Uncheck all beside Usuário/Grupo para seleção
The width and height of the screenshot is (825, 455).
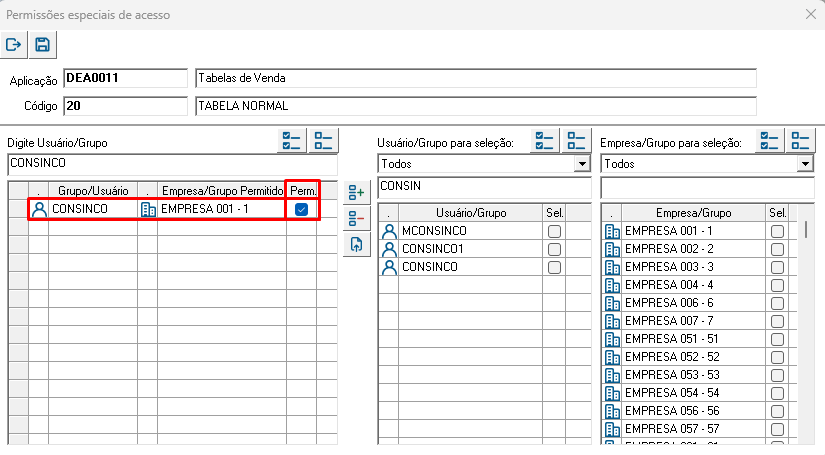click(576, 141)
